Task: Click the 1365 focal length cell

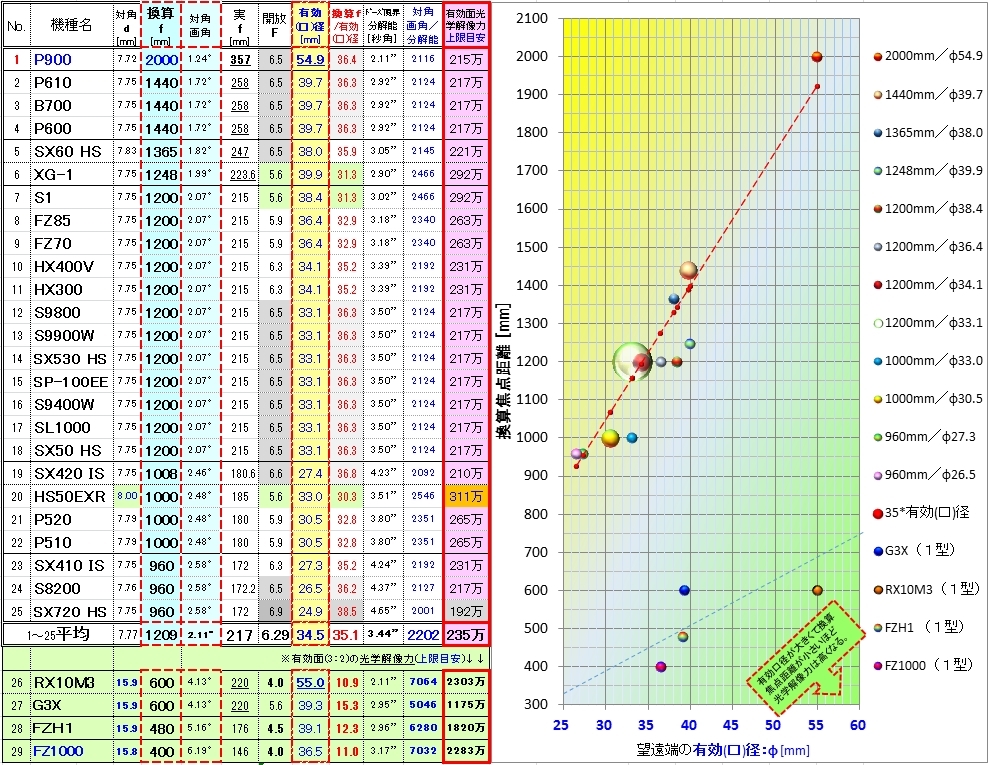Action: click(x=161, y=152)
